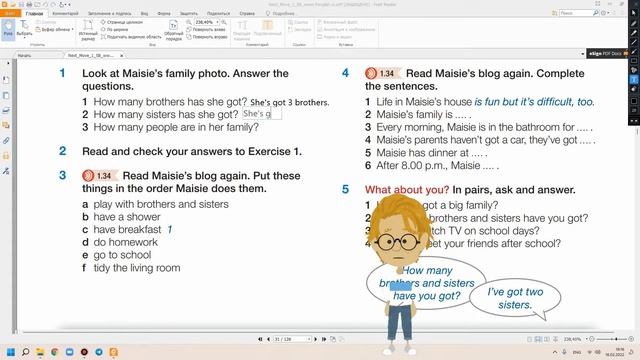Click the search input field
This screenshot has height=360, width=640.
(575, 13)
